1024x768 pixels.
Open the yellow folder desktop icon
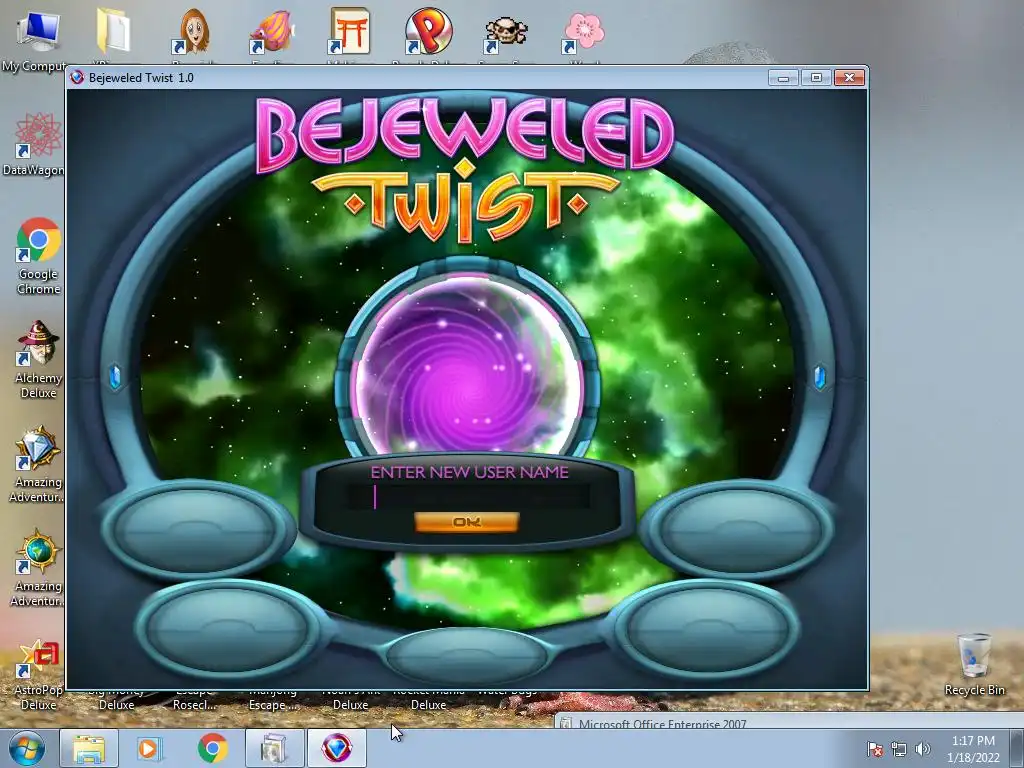(x=114, y=31)
